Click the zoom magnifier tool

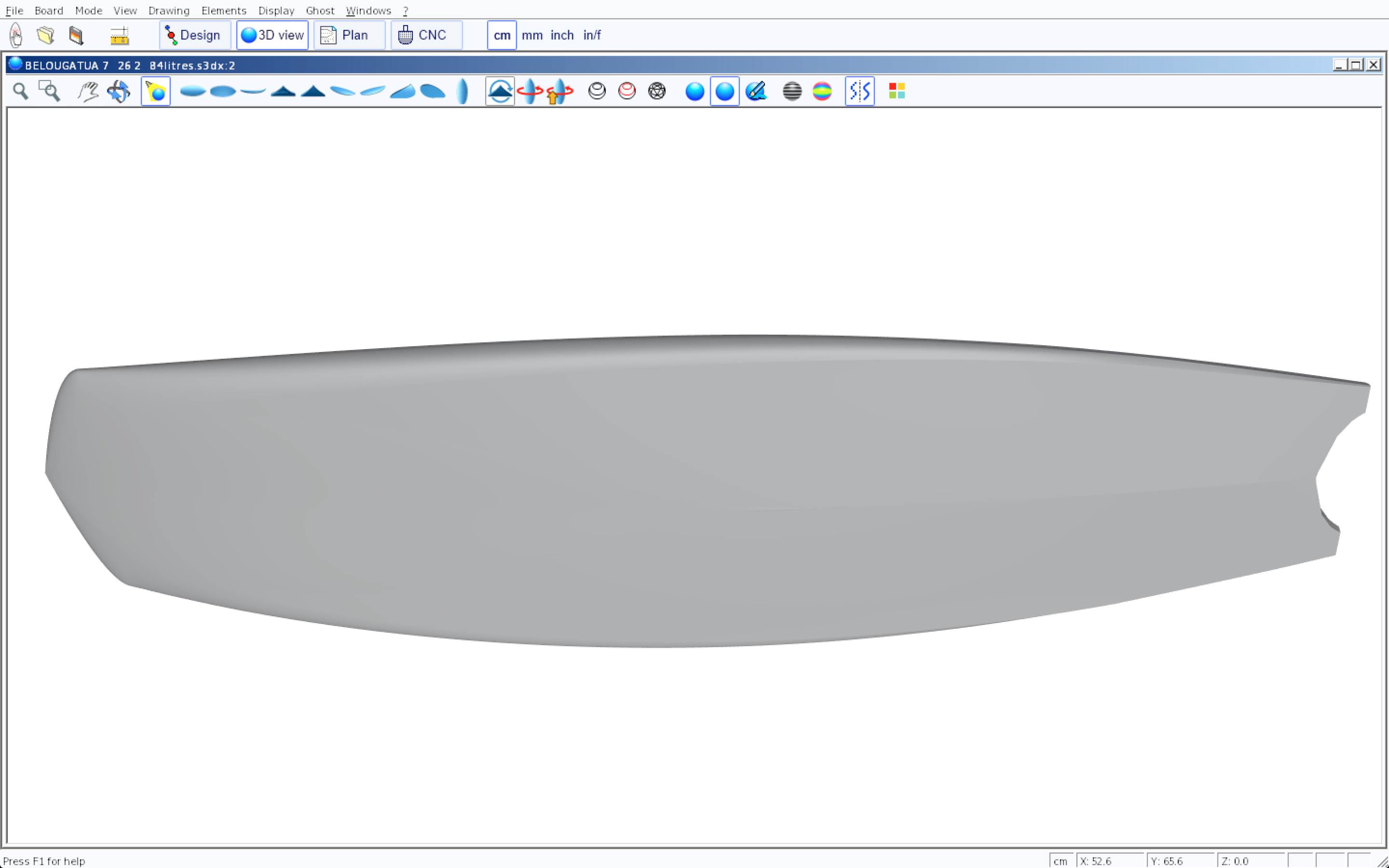pyautogui.click(x=21, y=91)
